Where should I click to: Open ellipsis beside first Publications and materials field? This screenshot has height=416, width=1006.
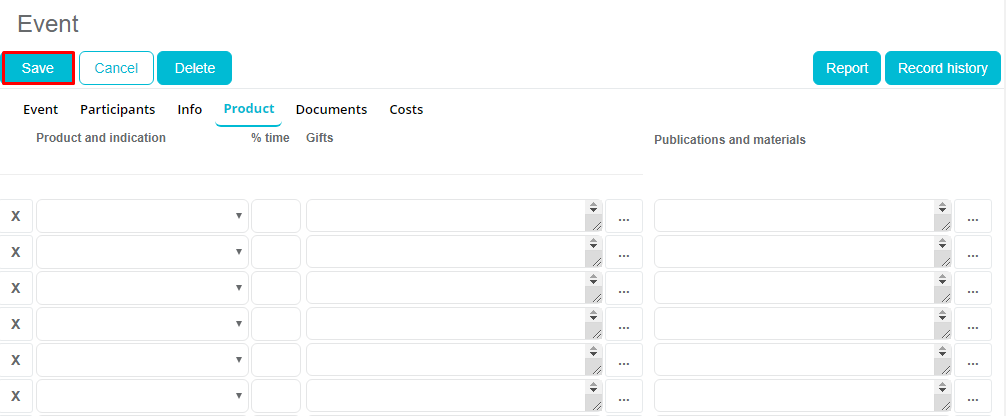coord(972,217)
